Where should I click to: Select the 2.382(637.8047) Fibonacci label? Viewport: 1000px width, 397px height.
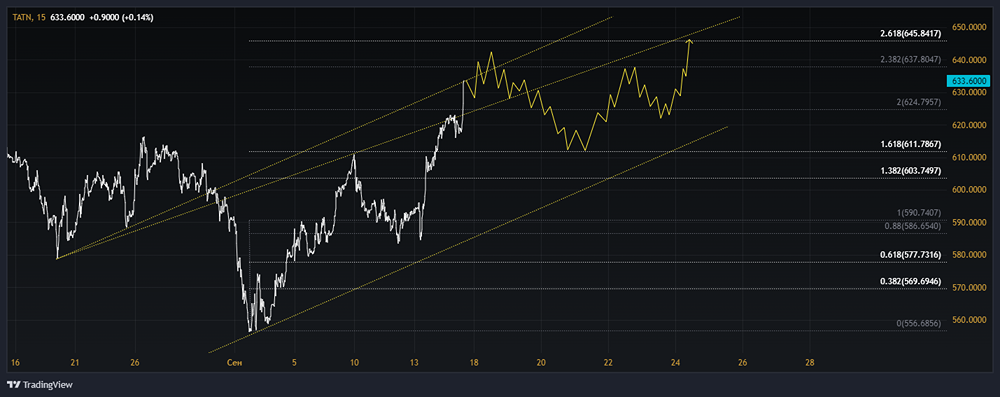pos(911,59)
